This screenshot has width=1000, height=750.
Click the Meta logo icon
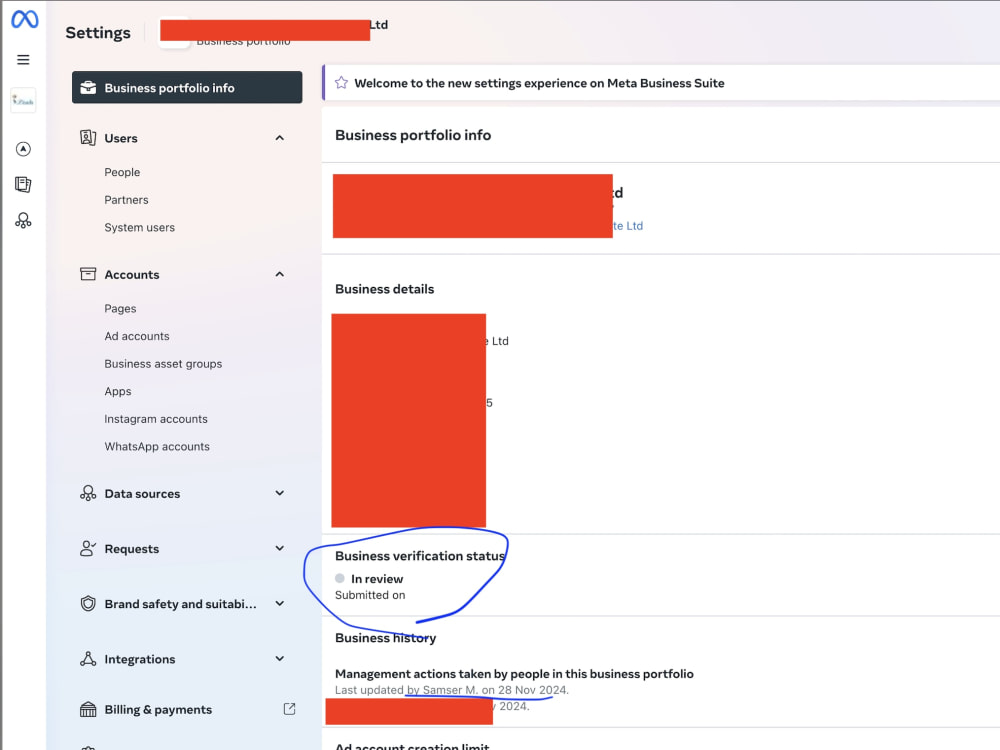pyautogui.click(x=24, y=19)
